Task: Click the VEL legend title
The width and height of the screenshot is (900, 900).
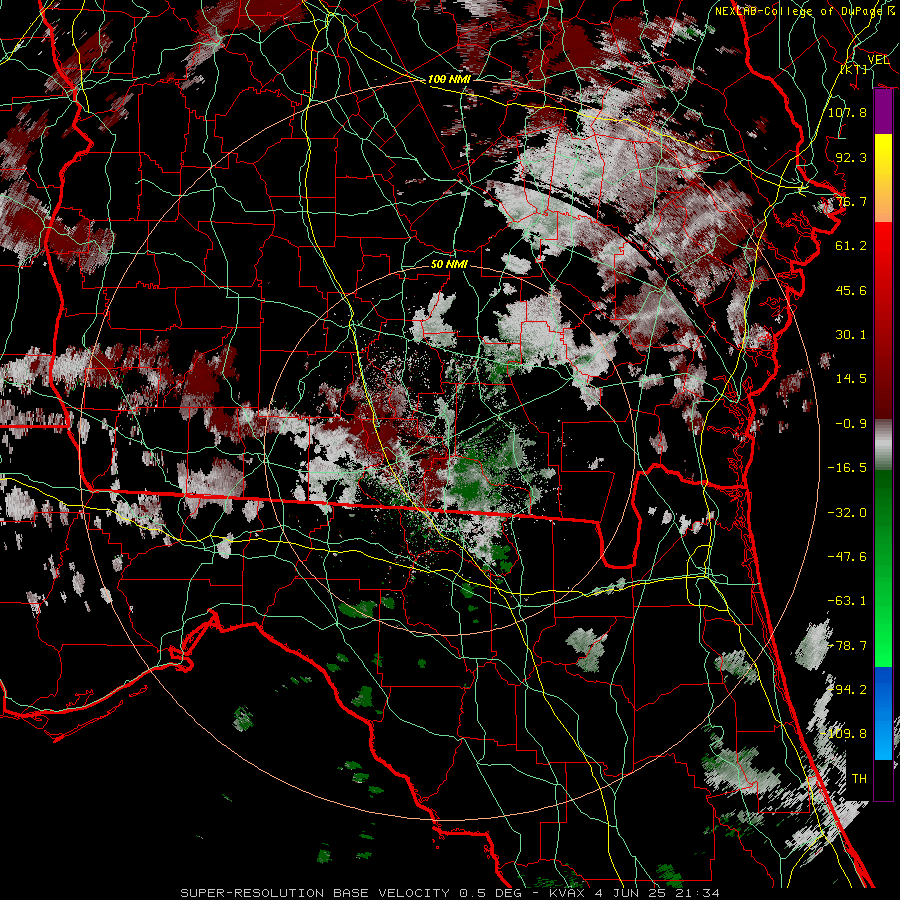Action: tap(878, 60)
